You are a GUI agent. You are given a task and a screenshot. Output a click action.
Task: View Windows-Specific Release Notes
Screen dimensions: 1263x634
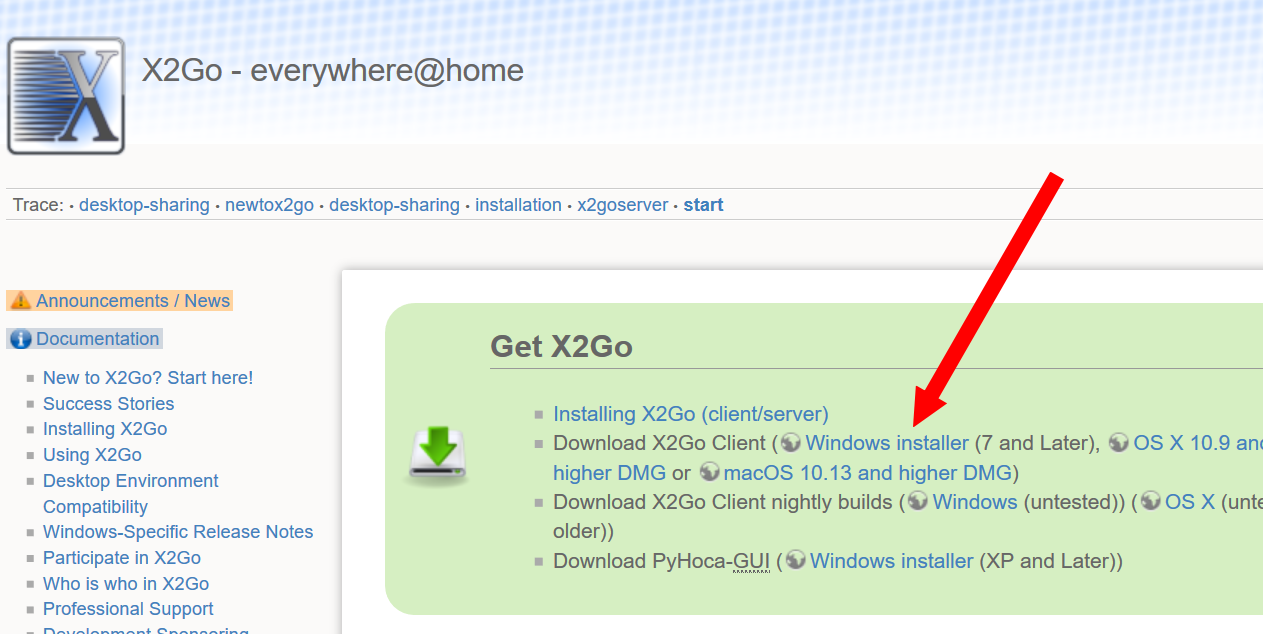[178, 532]
